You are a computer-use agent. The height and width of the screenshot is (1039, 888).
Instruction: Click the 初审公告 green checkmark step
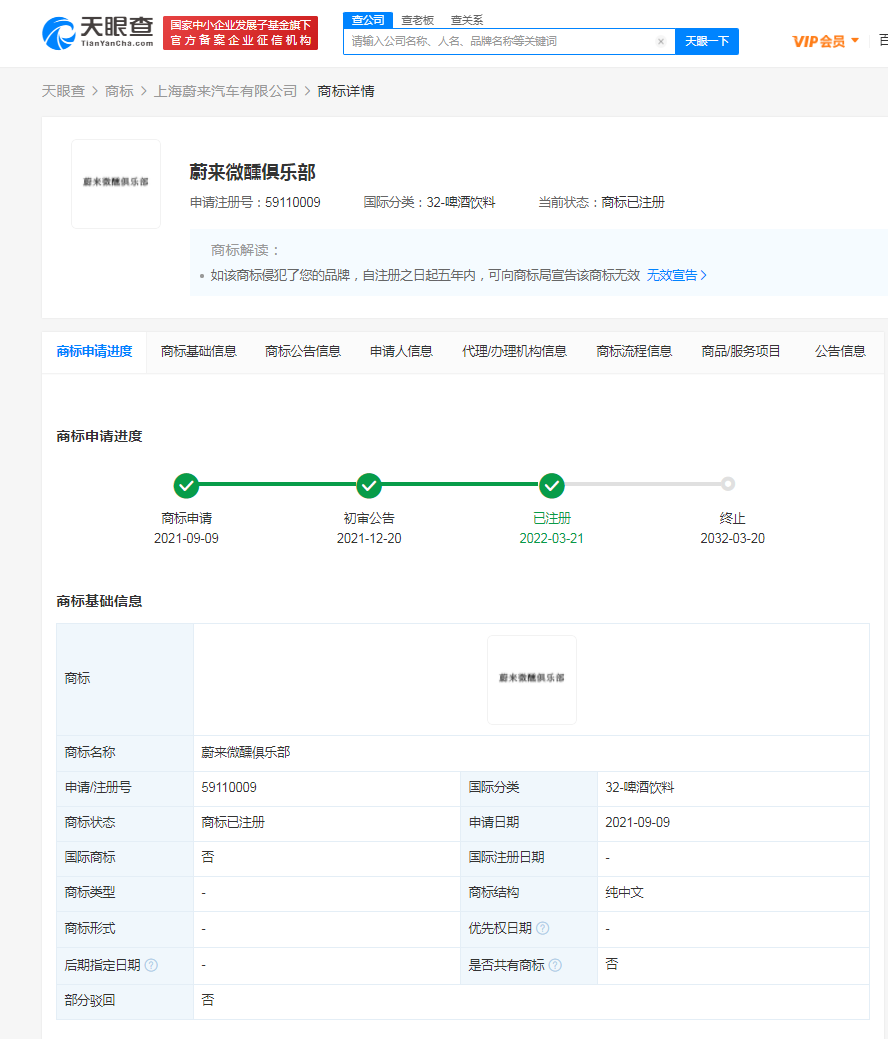coord(369,486)
